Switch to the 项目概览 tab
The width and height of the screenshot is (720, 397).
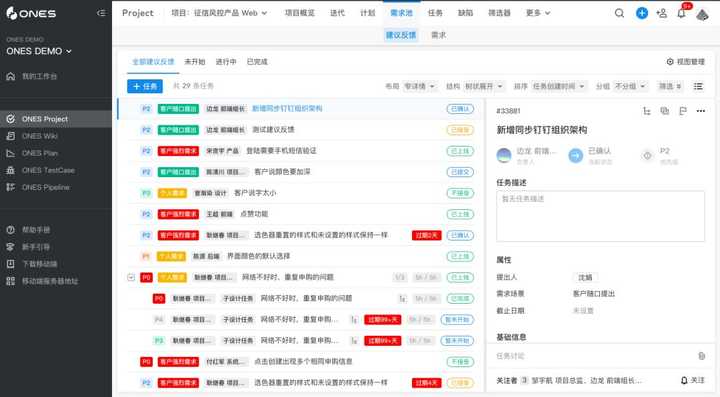click(x=300, y=13)
